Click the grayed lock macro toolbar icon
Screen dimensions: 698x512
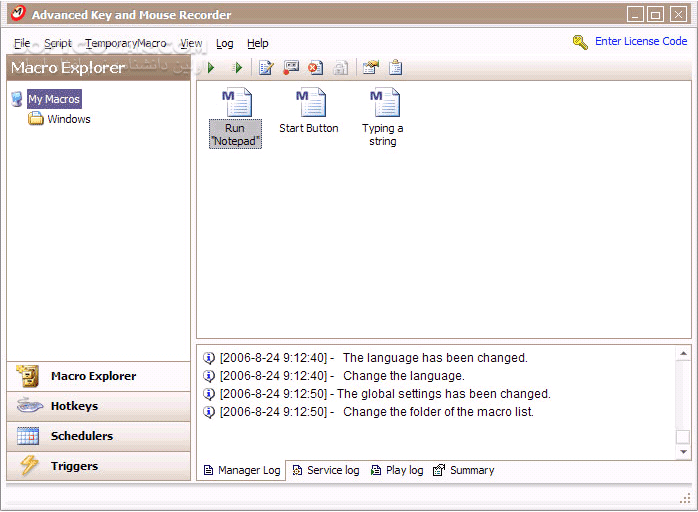341,68
